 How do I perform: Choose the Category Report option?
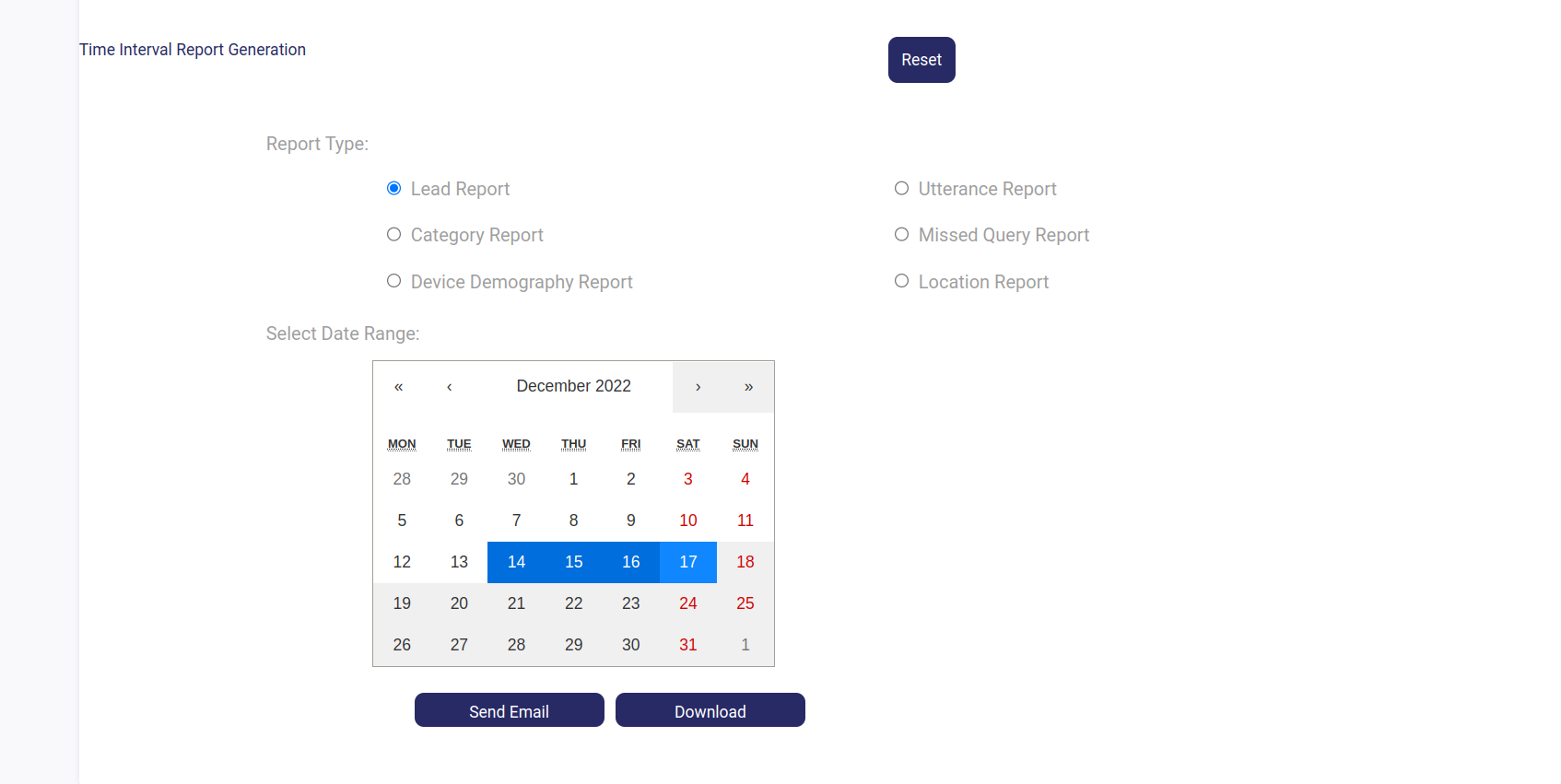(394, 235)
